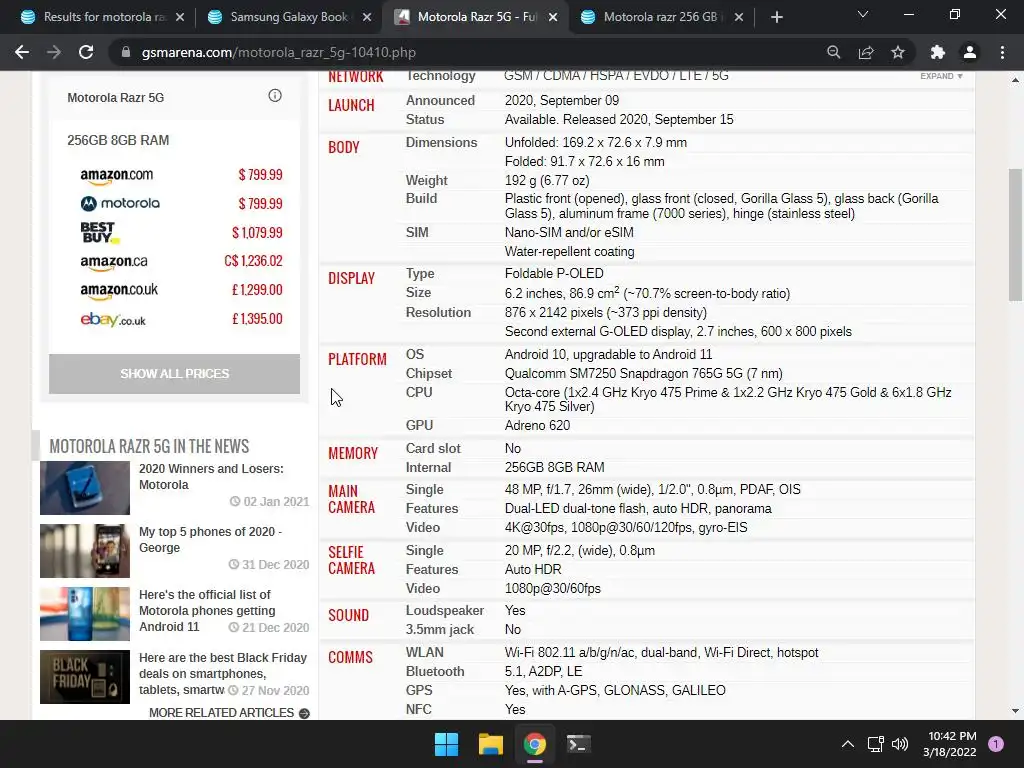1024x768 pixels.
Task: Open the Terminal taskbar icon
Action: pyautogui.click(x=578, y=744)
